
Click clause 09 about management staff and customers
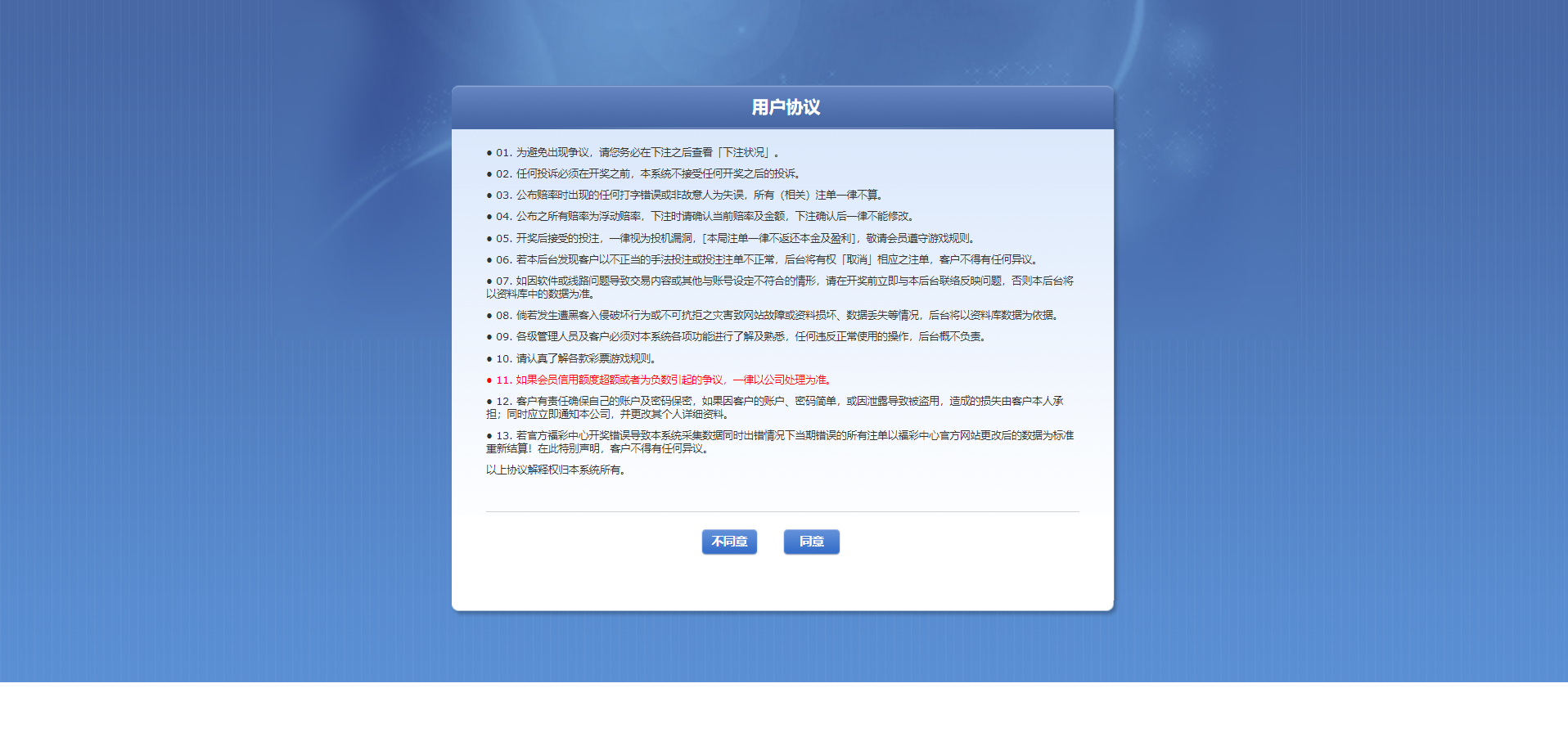pyautogui.click(x=737, y=337)
